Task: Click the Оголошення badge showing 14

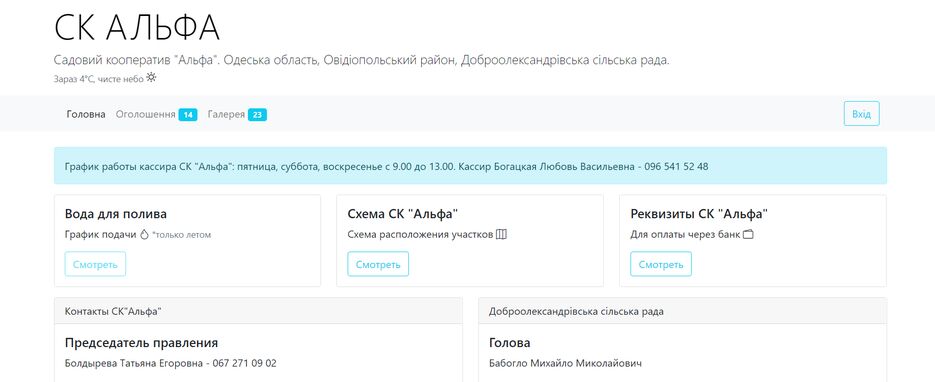Action: (188, 115)
